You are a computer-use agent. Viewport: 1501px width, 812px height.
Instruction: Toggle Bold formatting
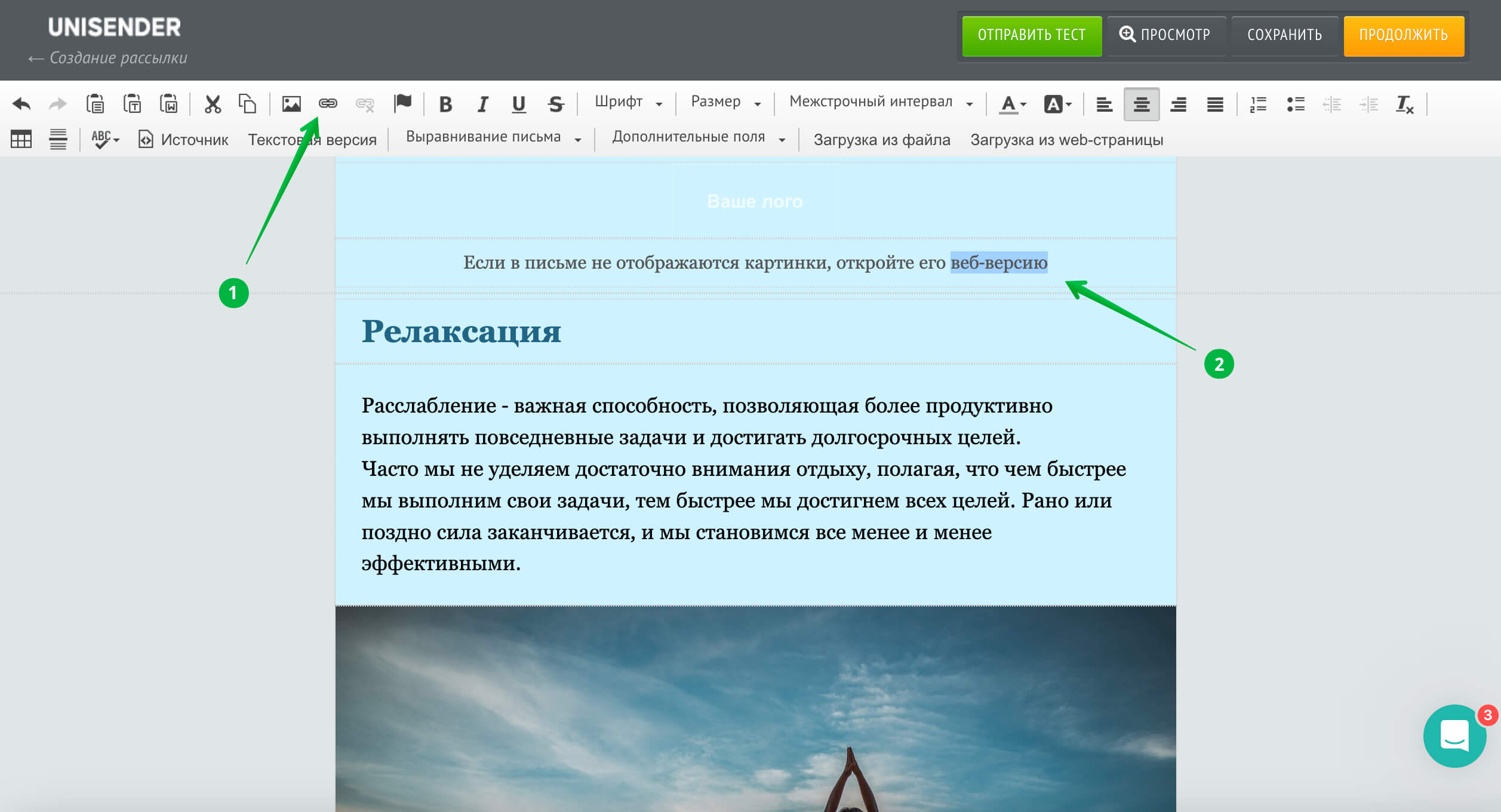(x=445, y=104)
